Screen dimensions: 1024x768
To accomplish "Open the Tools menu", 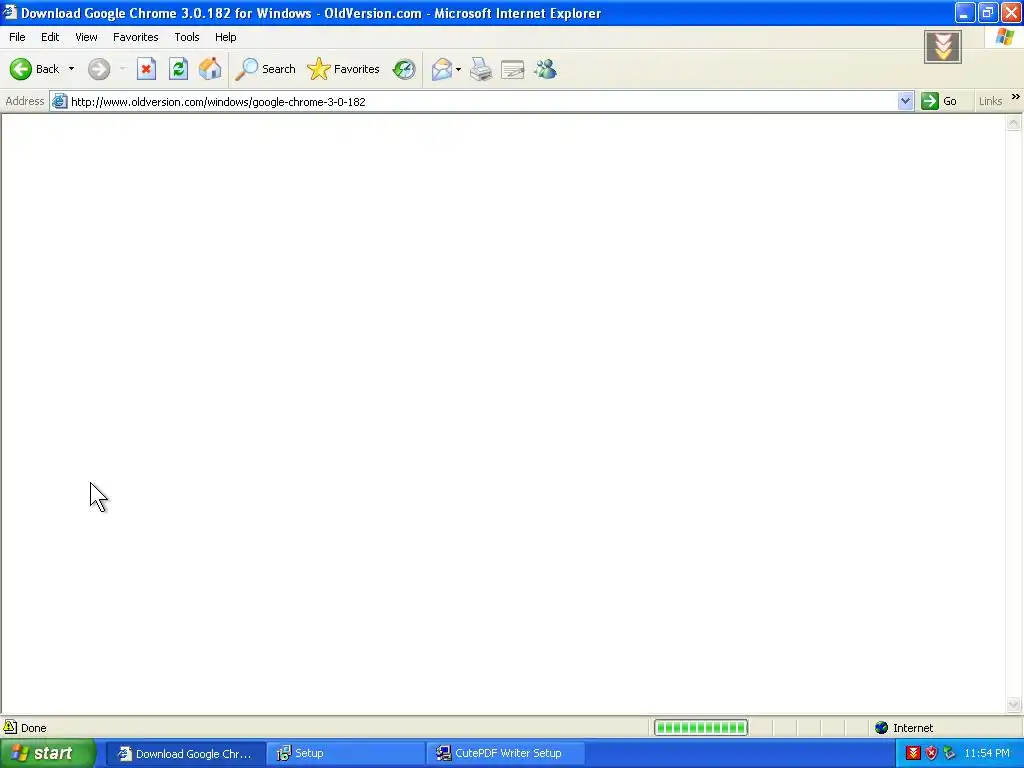I will tap(187, 37).
